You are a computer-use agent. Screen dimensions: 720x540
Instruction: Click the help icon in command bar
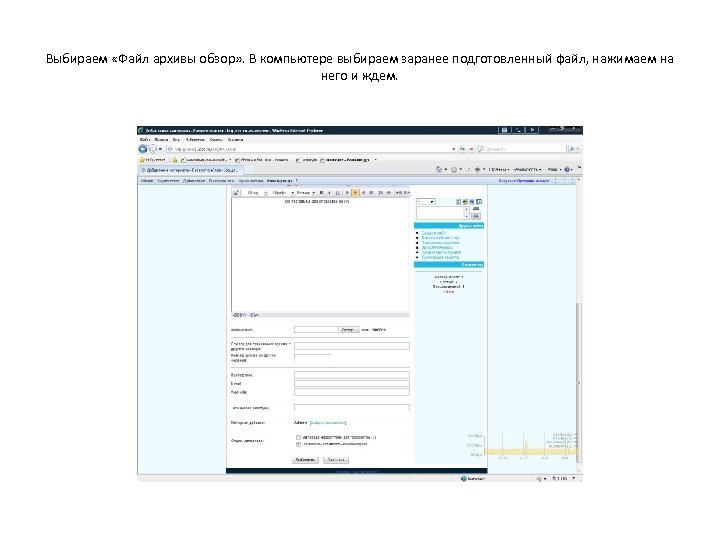pos(567,169)
